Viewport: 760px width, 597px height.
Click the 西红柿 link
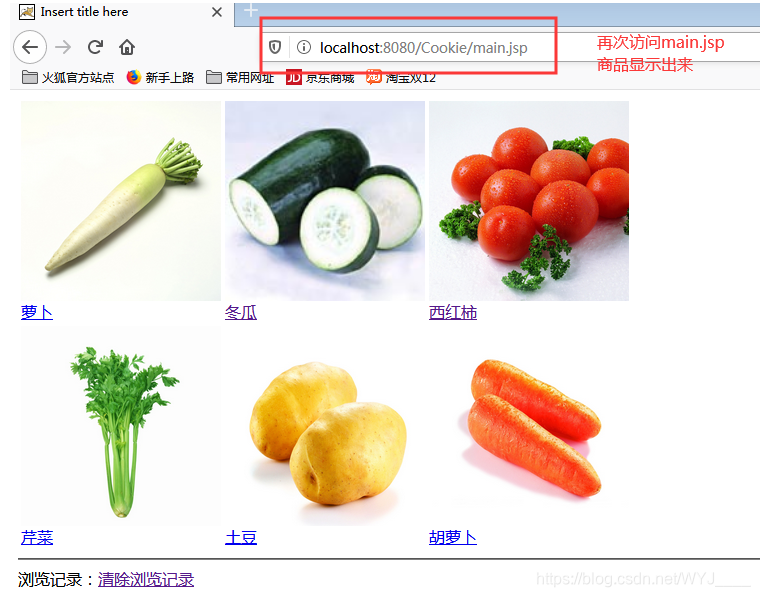[453, 313]
